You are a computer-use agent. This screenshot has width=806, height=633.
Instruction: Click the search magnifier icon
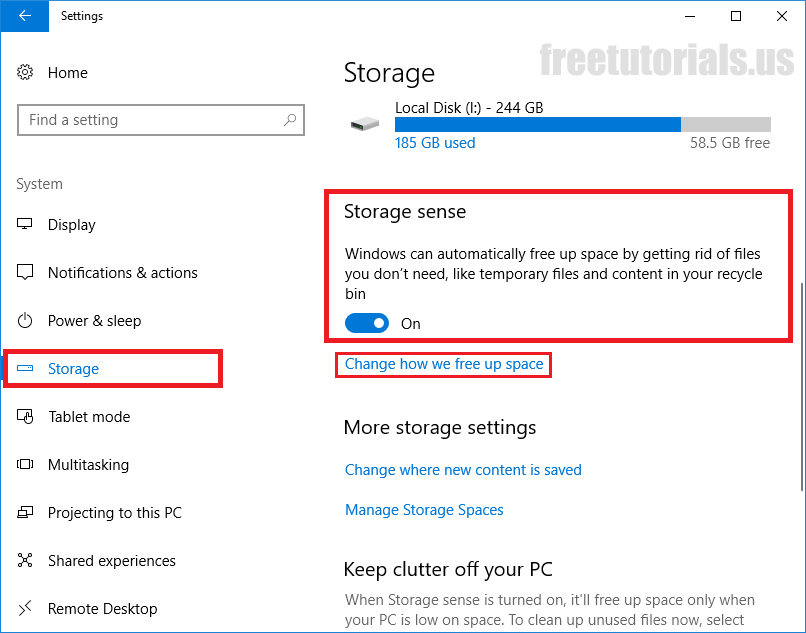[290, 120]
